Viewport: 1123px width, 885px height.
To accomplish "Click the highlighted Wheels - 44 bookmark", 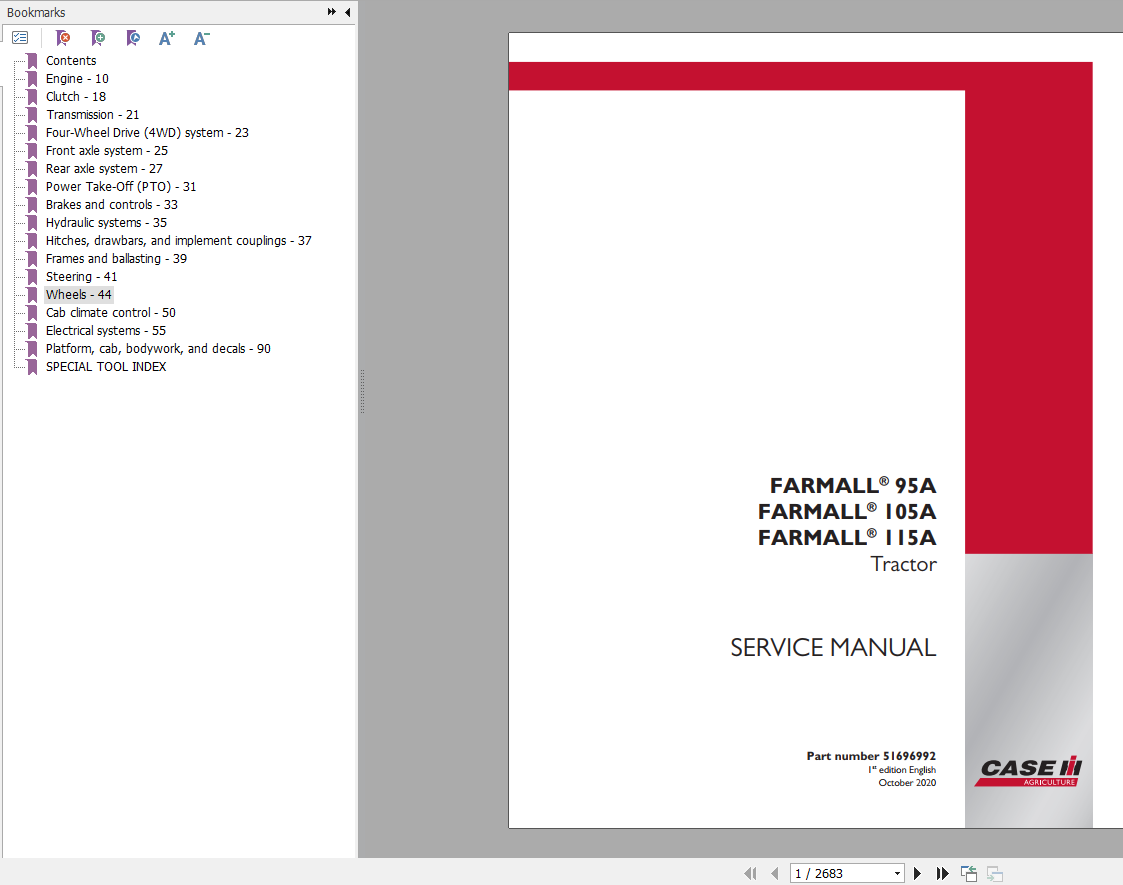I will [x=79, y=294].
